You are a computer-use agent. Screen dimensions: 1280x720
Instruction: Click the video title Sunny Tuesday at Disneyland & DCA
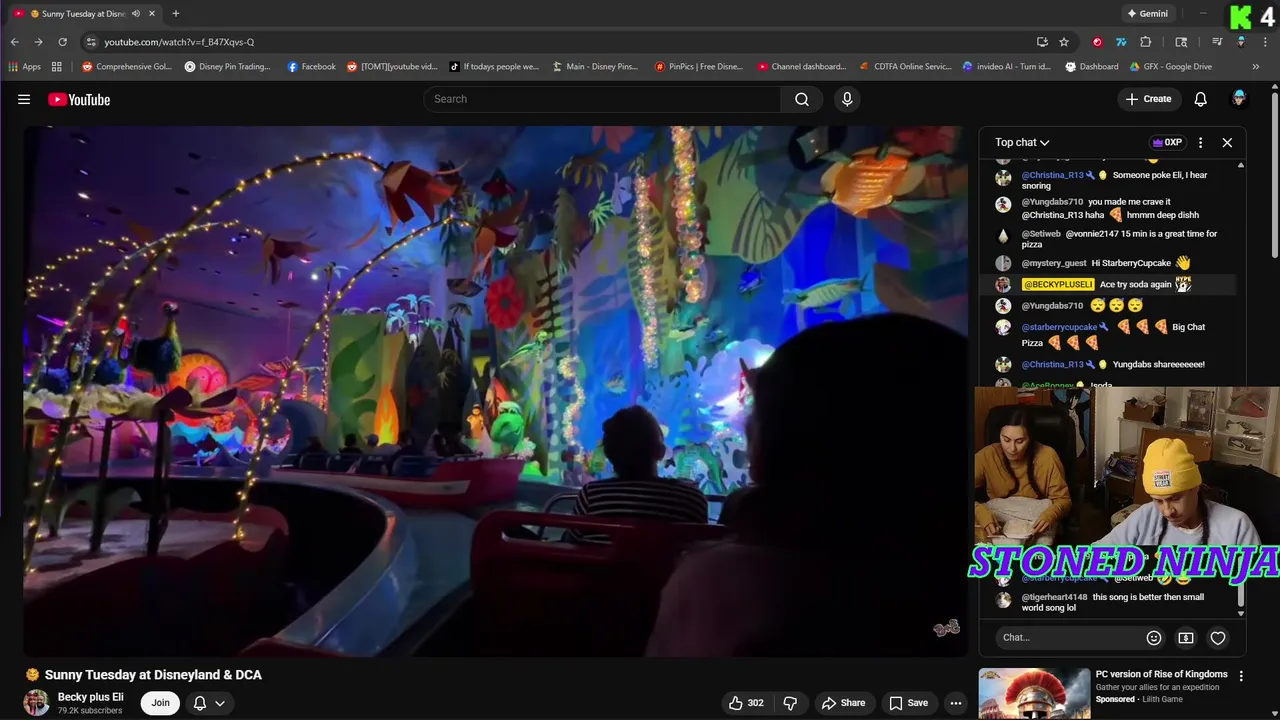coord(153,675)
